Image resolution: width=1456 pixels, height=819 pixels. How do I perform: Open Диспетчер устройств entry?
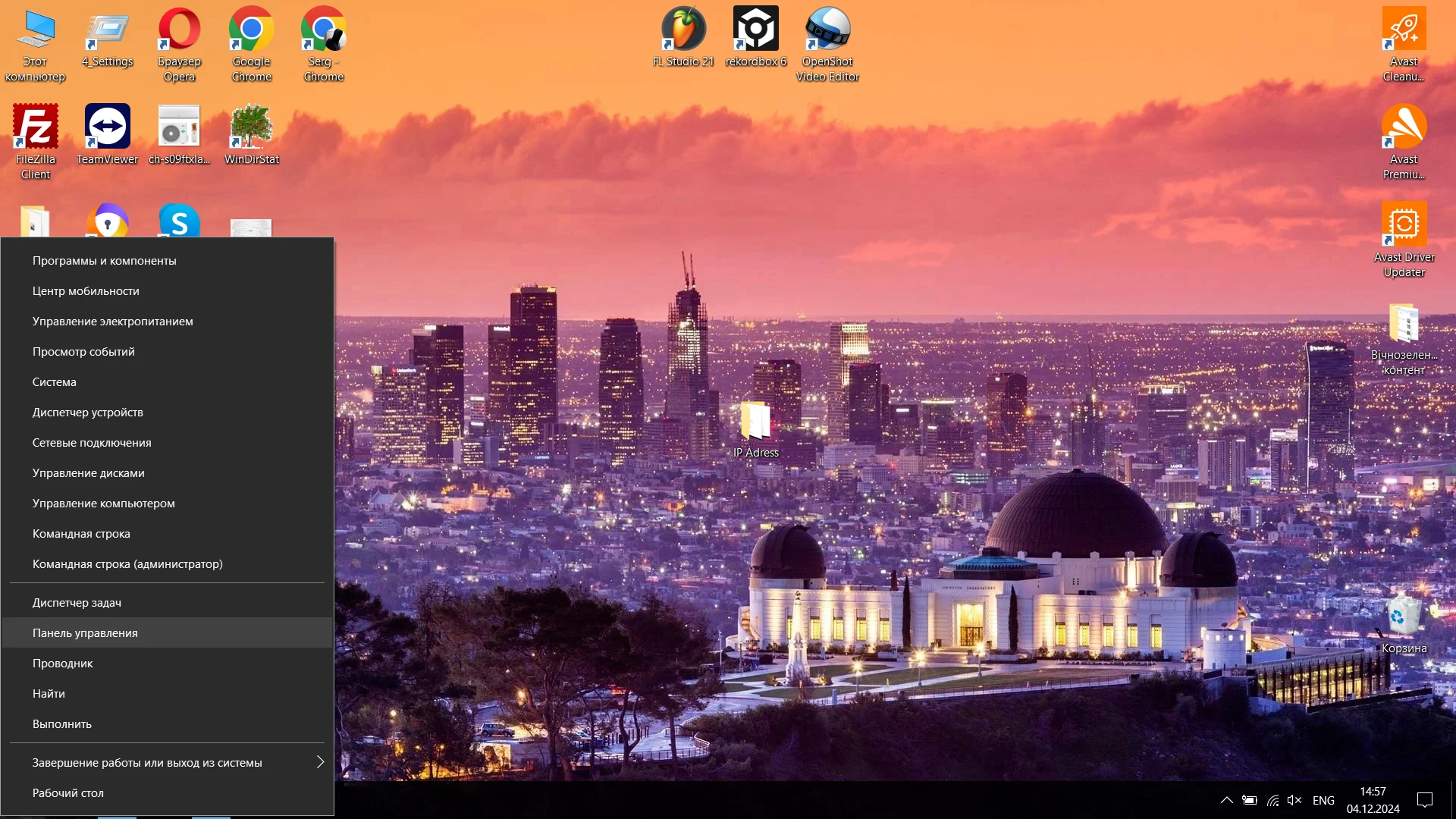click(88, 411)
